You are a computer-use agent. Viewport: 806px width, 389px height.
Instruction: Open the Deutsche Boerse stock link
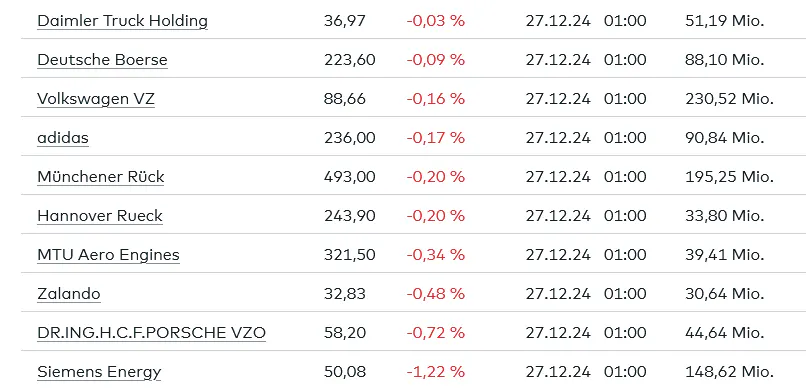coord(102,60)
